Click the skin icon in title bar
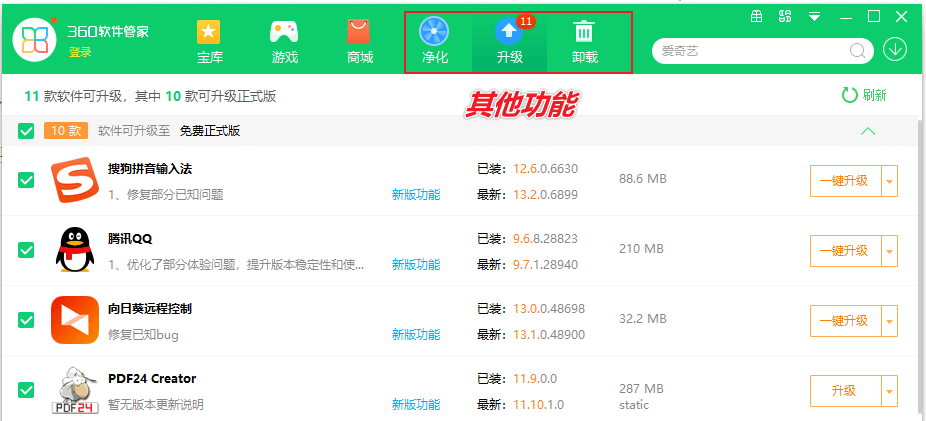Image resolution: width=926 pixels, height=421 pixels. pos(785,16)
